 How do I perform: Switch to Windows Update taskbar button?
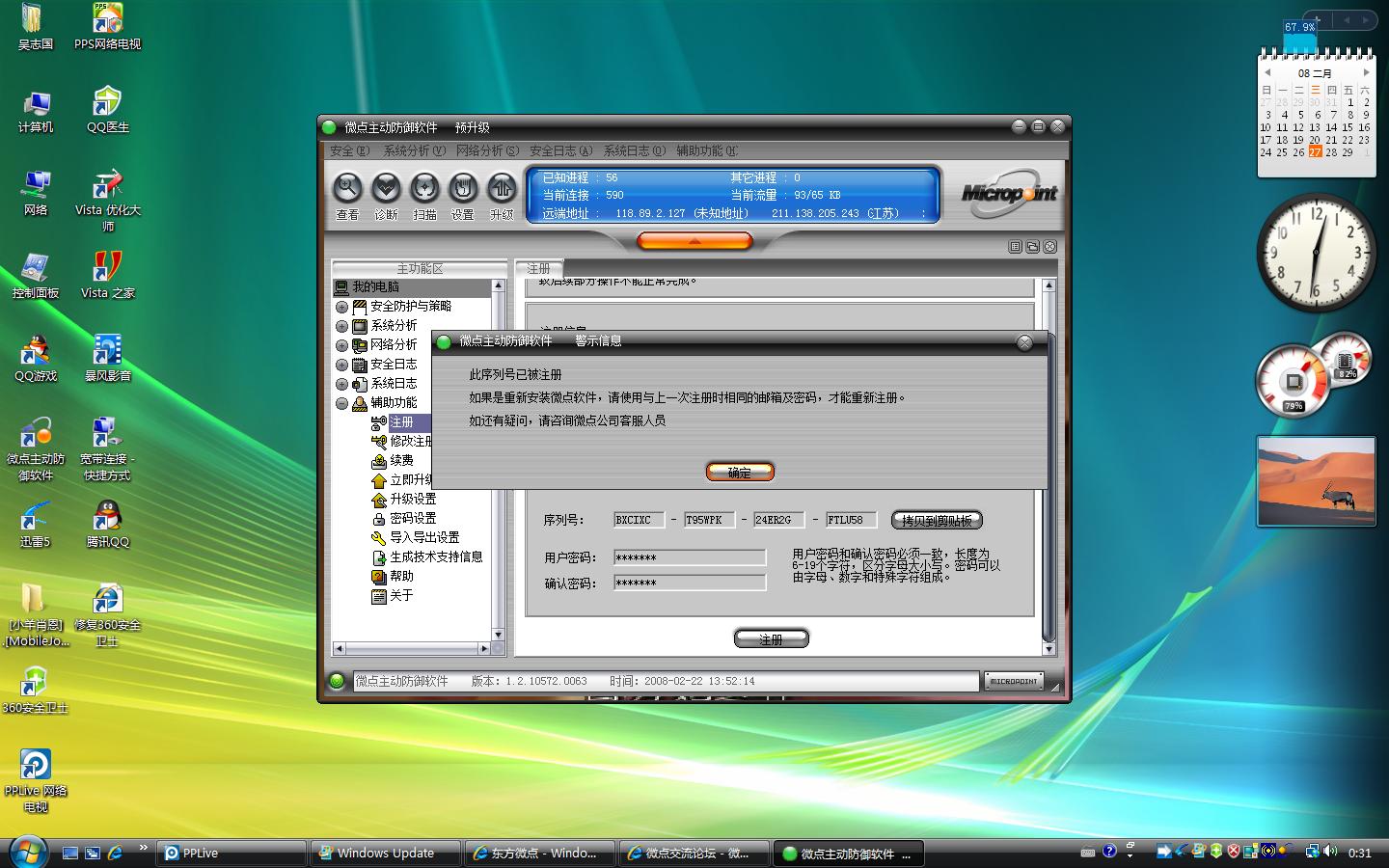point(385,853)
